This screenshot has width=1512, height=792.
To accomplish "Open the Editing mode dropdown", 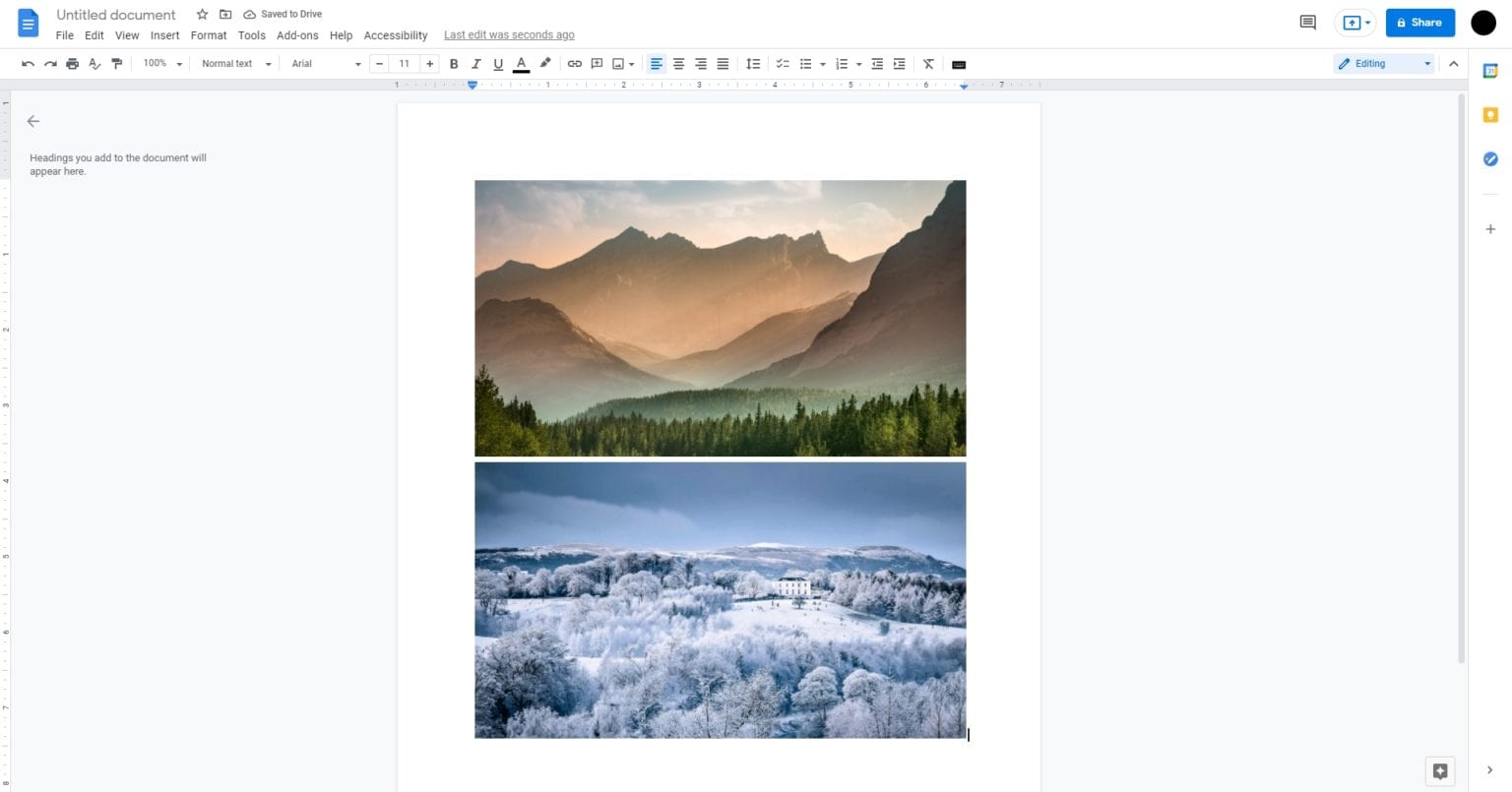I will (x=1382, y=63).
